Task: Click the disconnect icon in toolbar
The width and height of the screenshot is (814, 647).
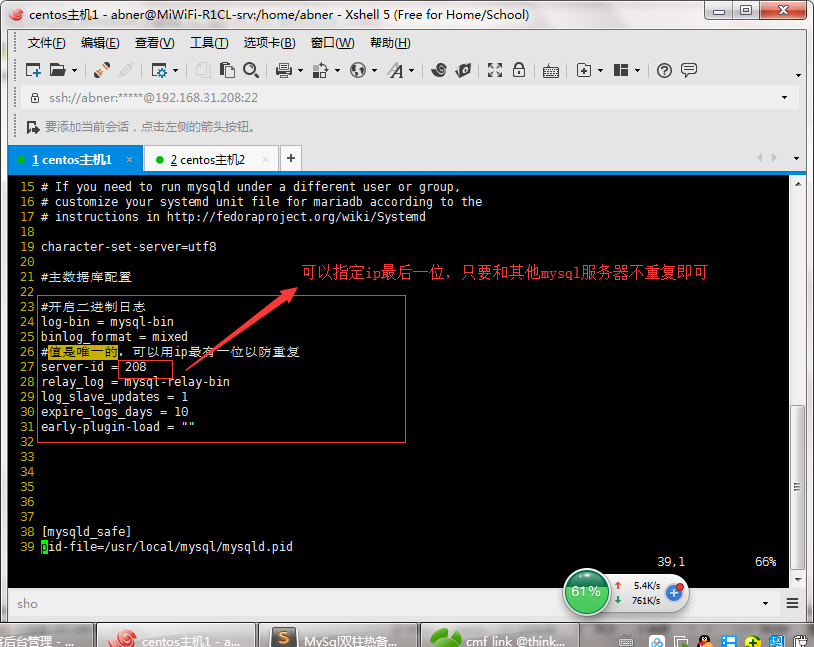Action: 125,70
